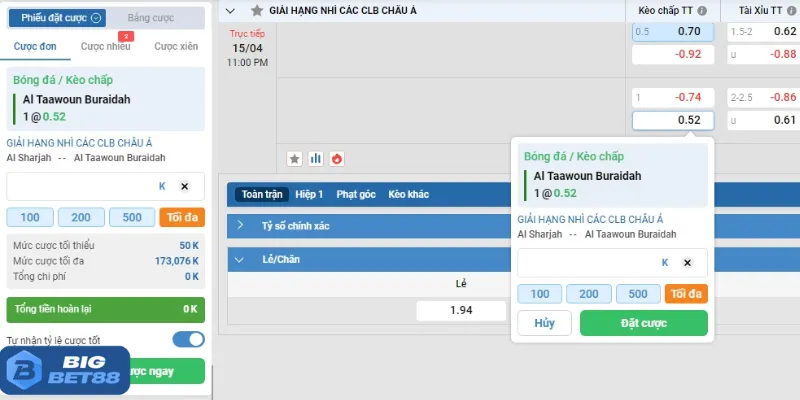Click the -0.74 handicap odds
800x400 pixels.
pyautogui.click(x=673, y=97)
